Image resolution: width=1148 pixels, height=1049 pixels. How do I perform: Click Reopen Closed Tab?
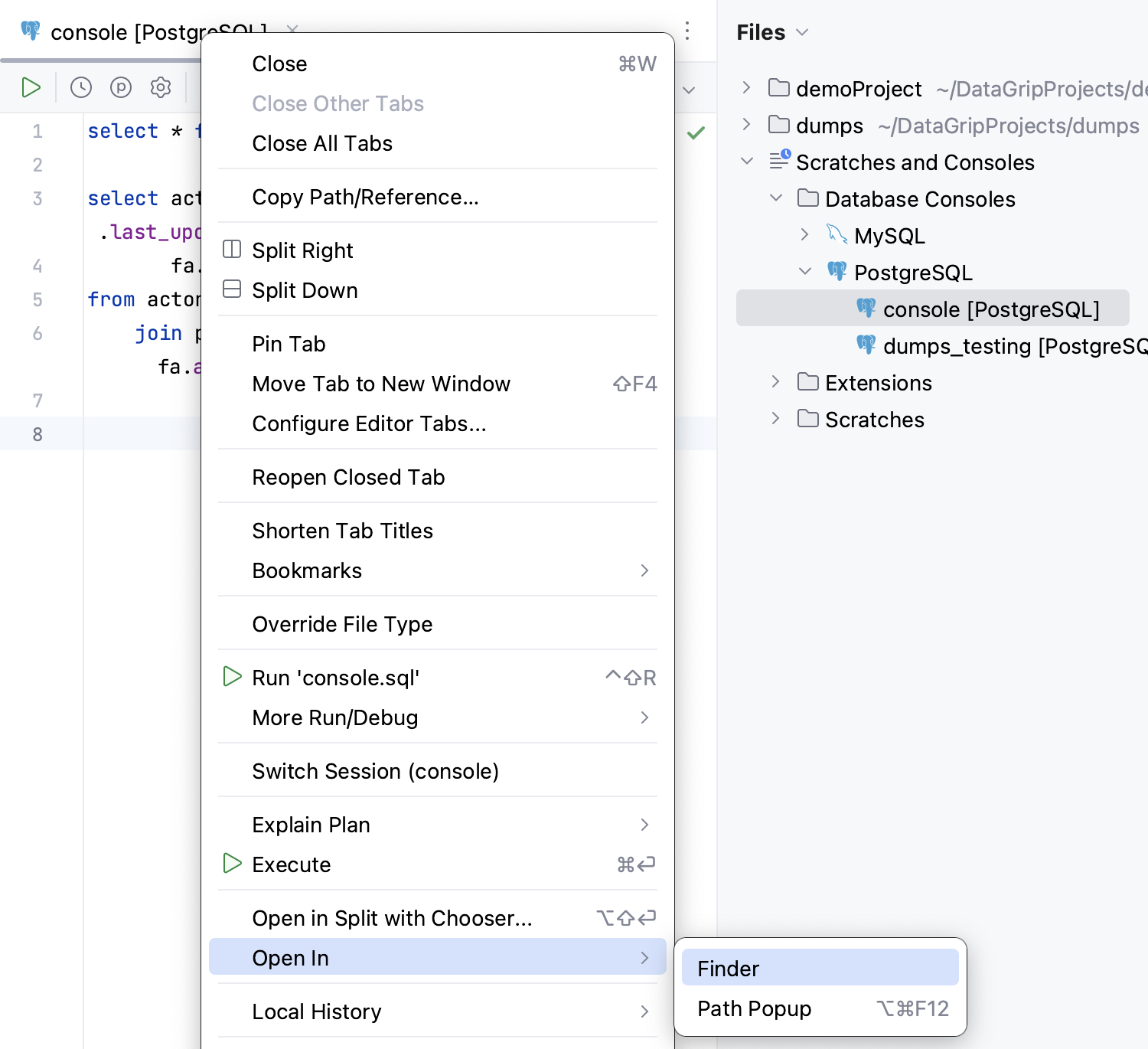(x=348, y=476)
